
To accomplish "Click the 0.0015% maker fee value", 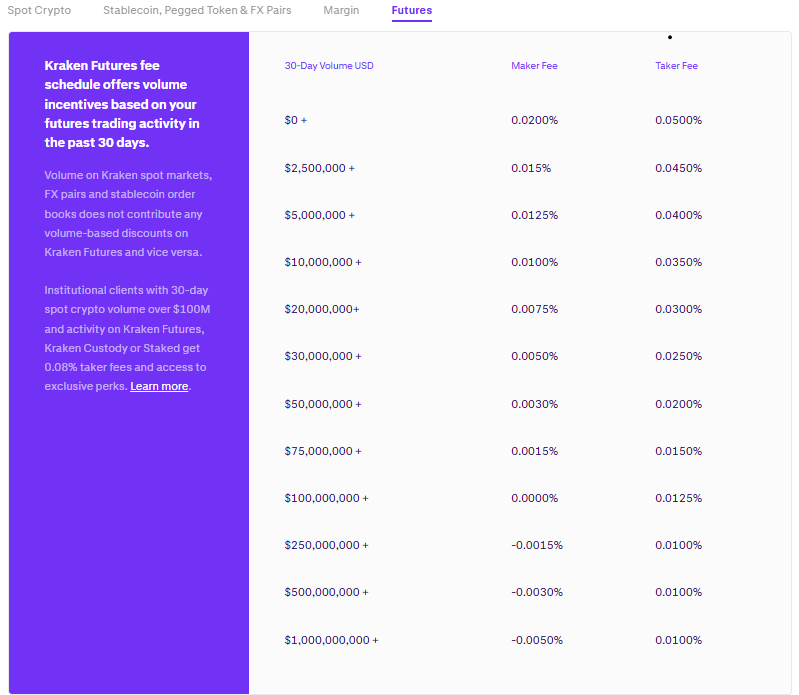I will coord(535,451).
